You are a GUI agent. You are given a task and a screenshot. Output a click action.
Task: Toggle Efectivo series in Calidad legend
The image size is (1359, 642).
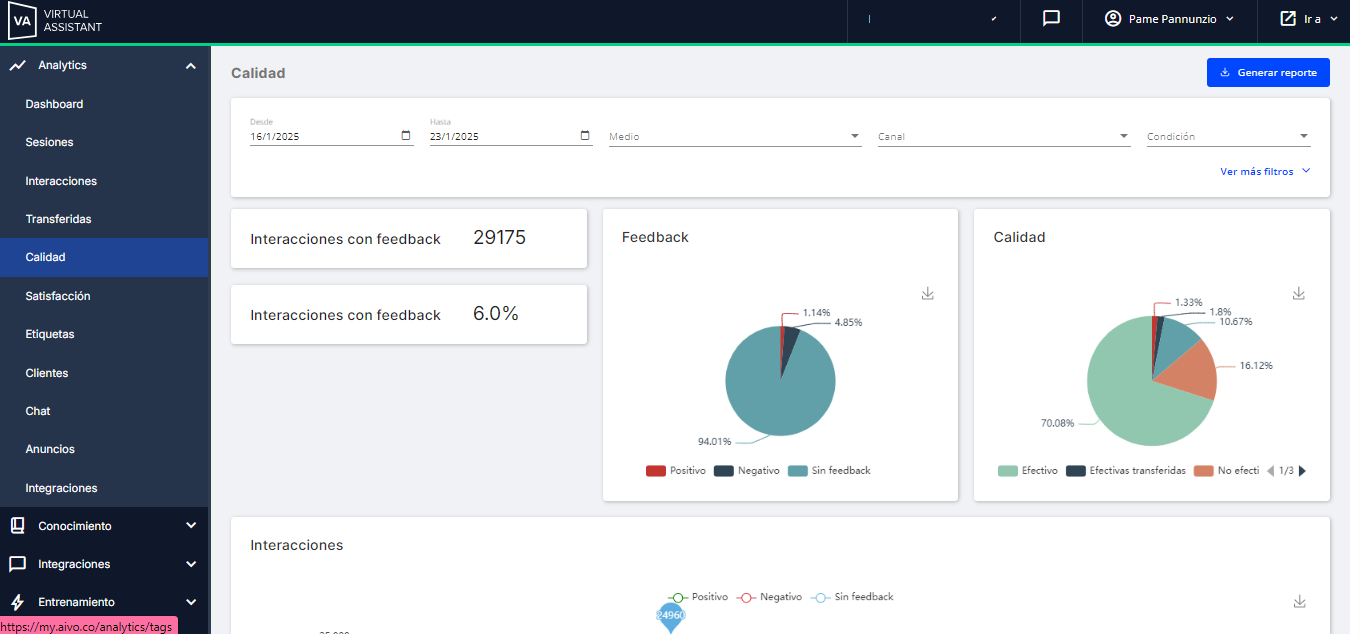pyautogui.click(x=1028, y=471)
